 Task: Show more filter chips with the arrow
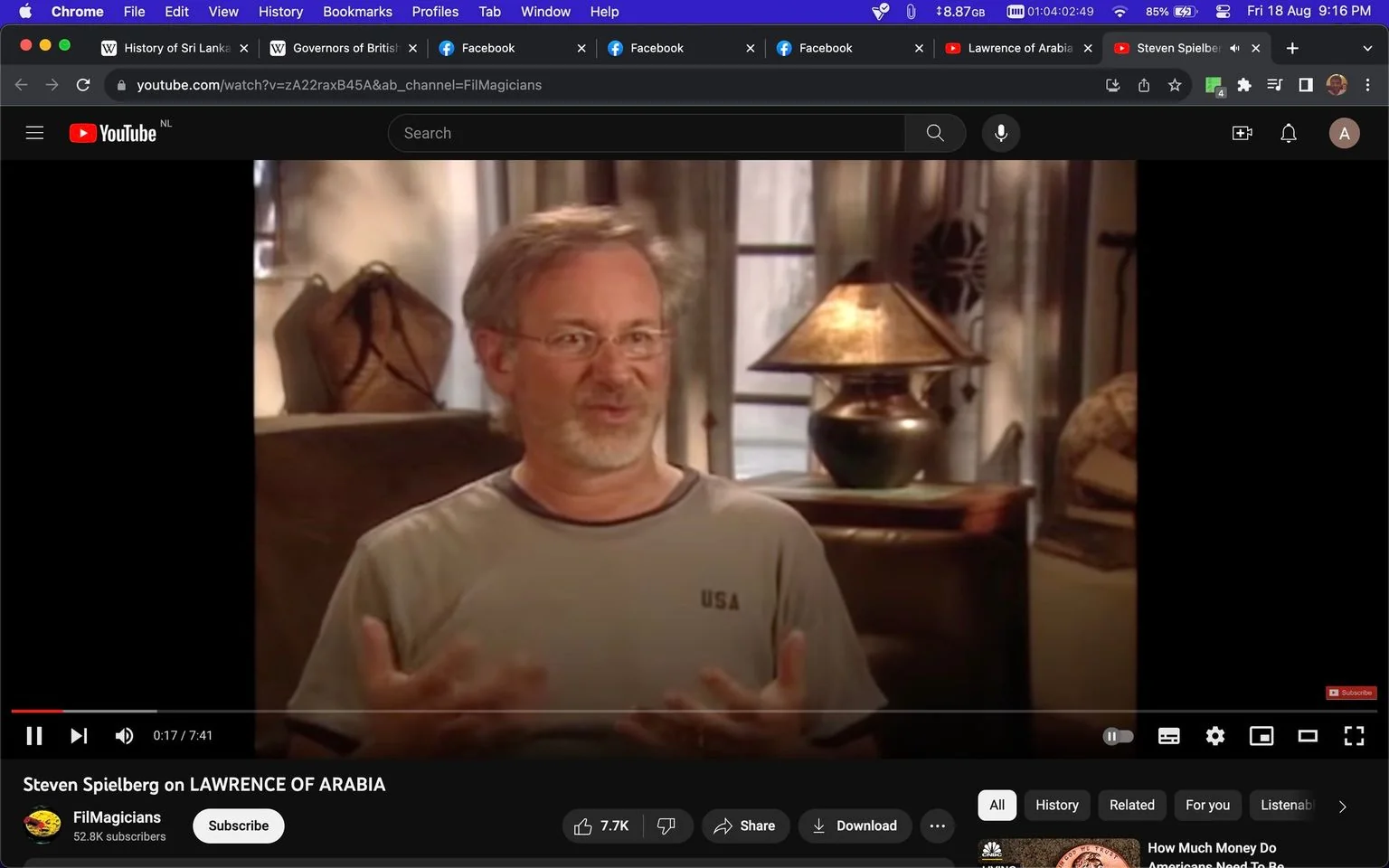tap(1342, 806)
